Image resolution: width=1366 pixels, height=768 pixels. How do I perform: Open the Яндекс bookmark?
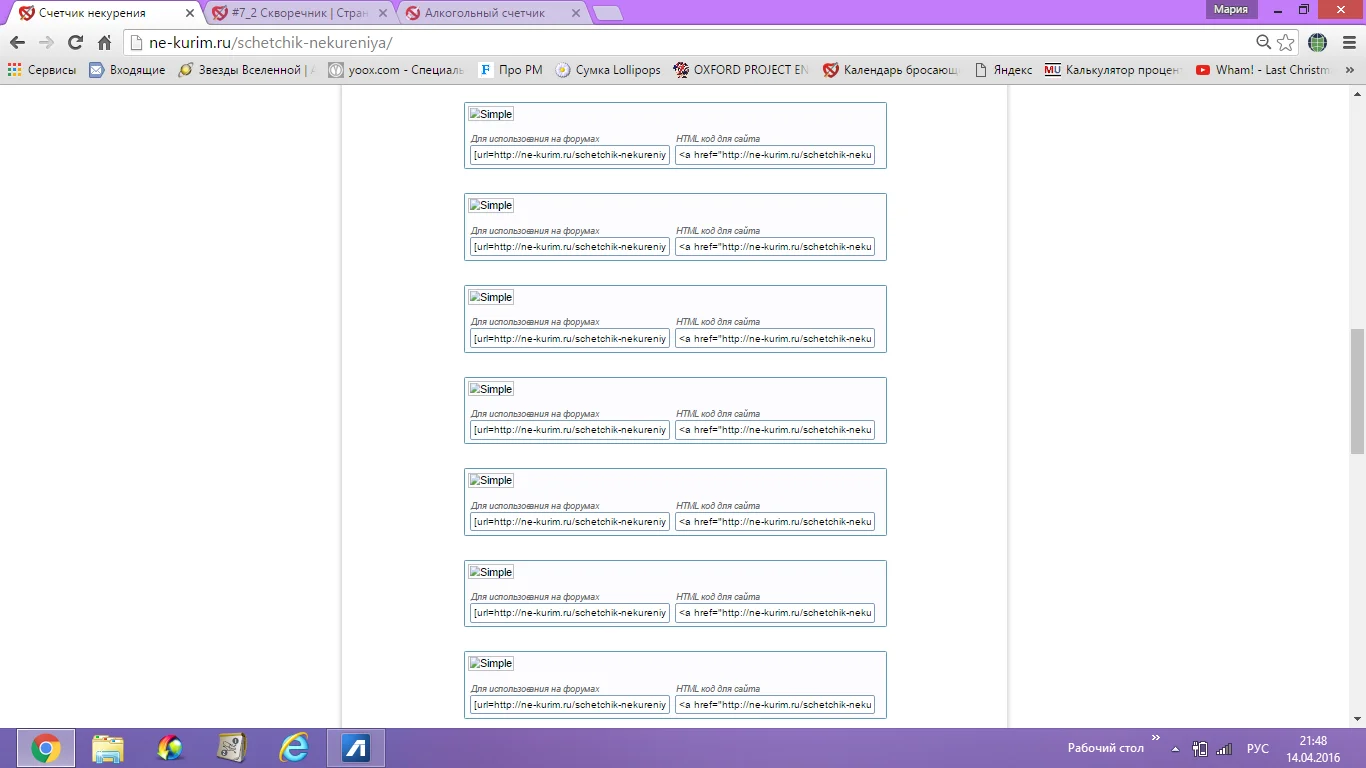click(x=1003, y=70)
